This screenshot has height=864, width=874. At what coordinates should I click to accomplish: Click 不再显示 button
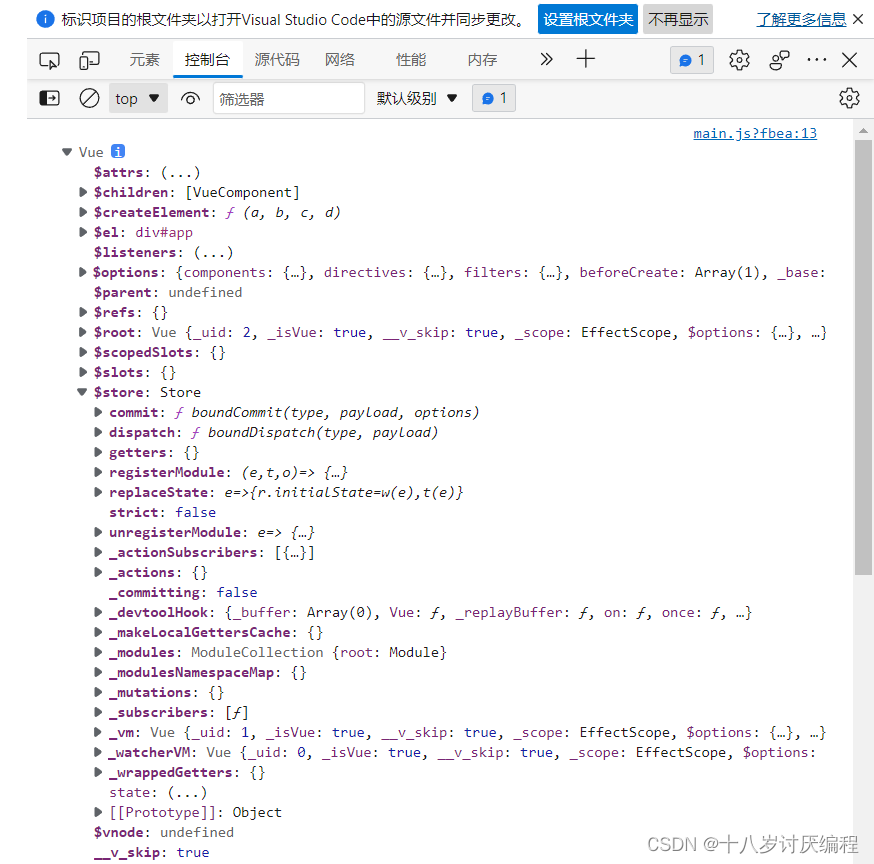tap(678, 19)
